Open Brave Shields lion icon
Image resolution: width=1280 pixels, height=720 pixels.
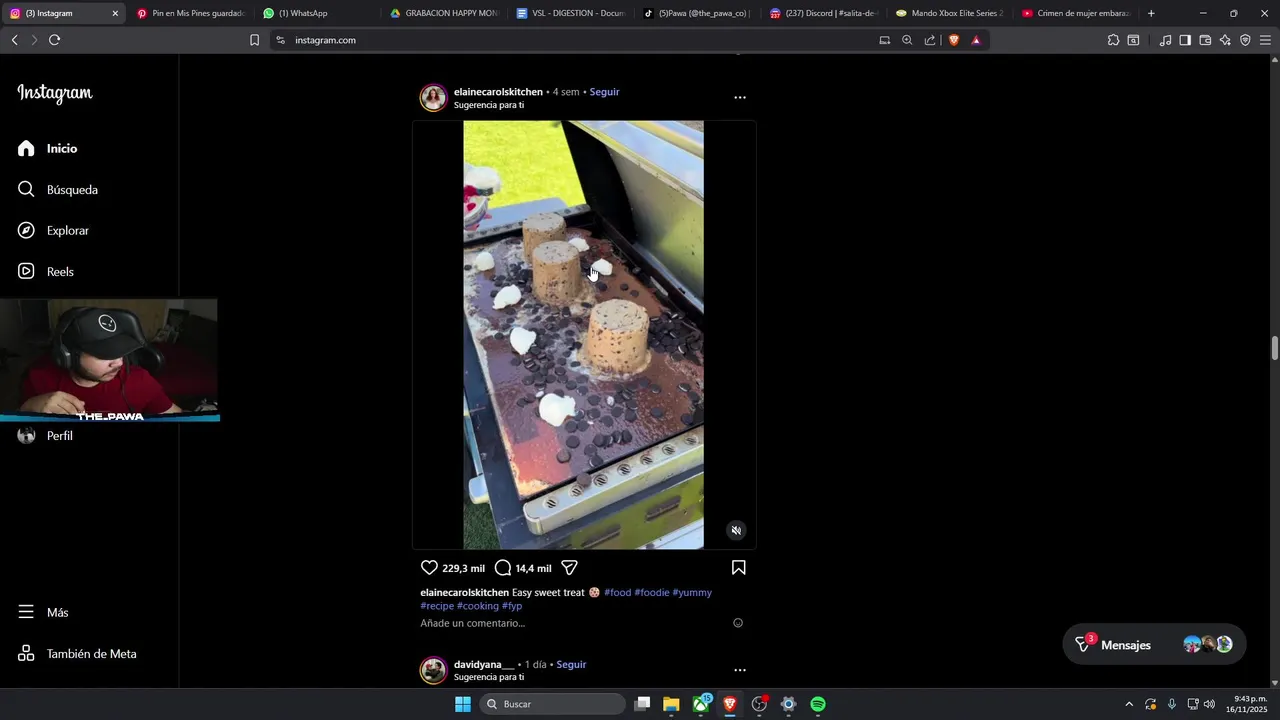click(953, 40)
